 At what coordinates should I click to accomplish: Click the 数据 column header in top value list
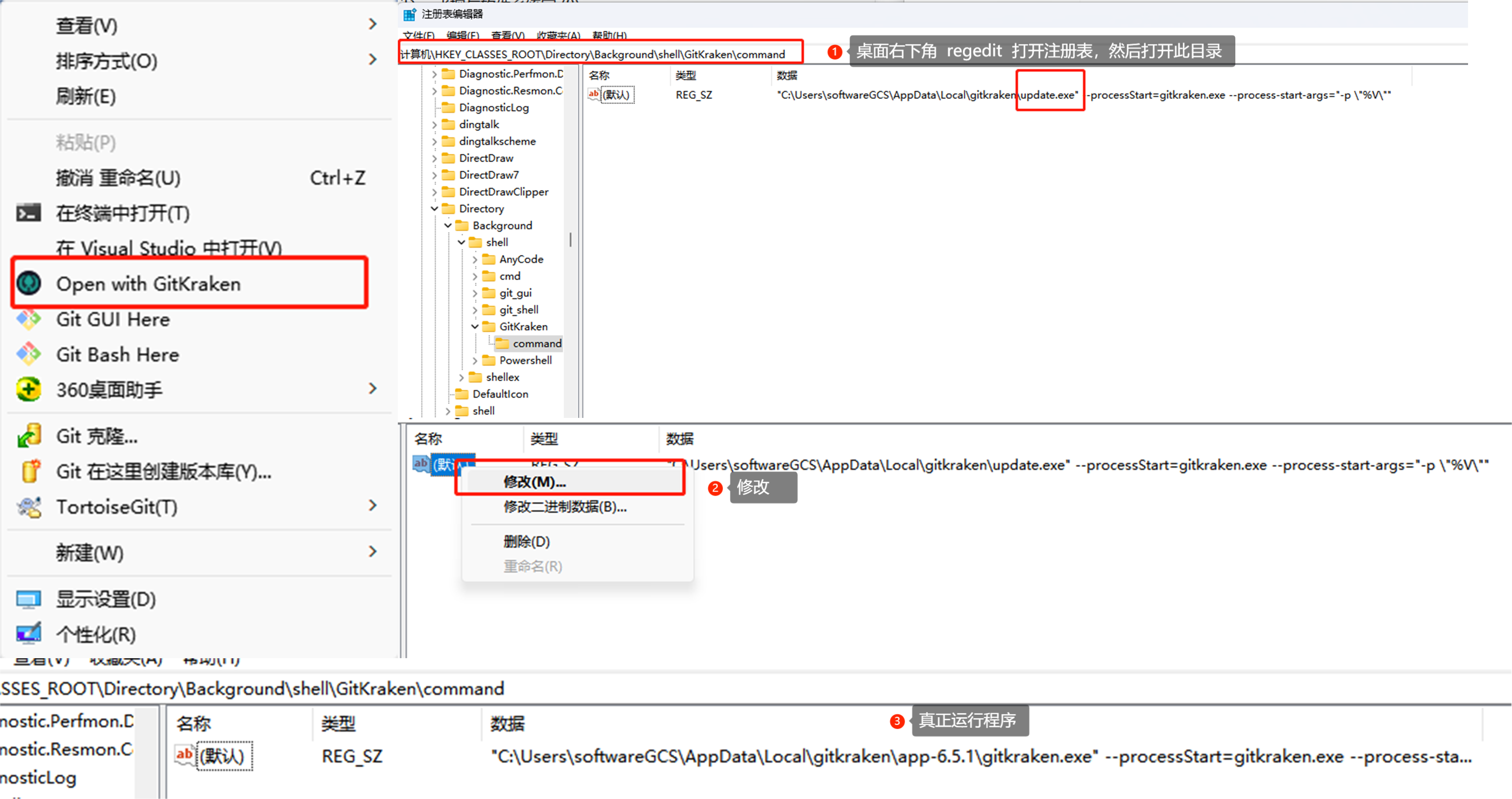pyautogui.click(x=787, y=75)
